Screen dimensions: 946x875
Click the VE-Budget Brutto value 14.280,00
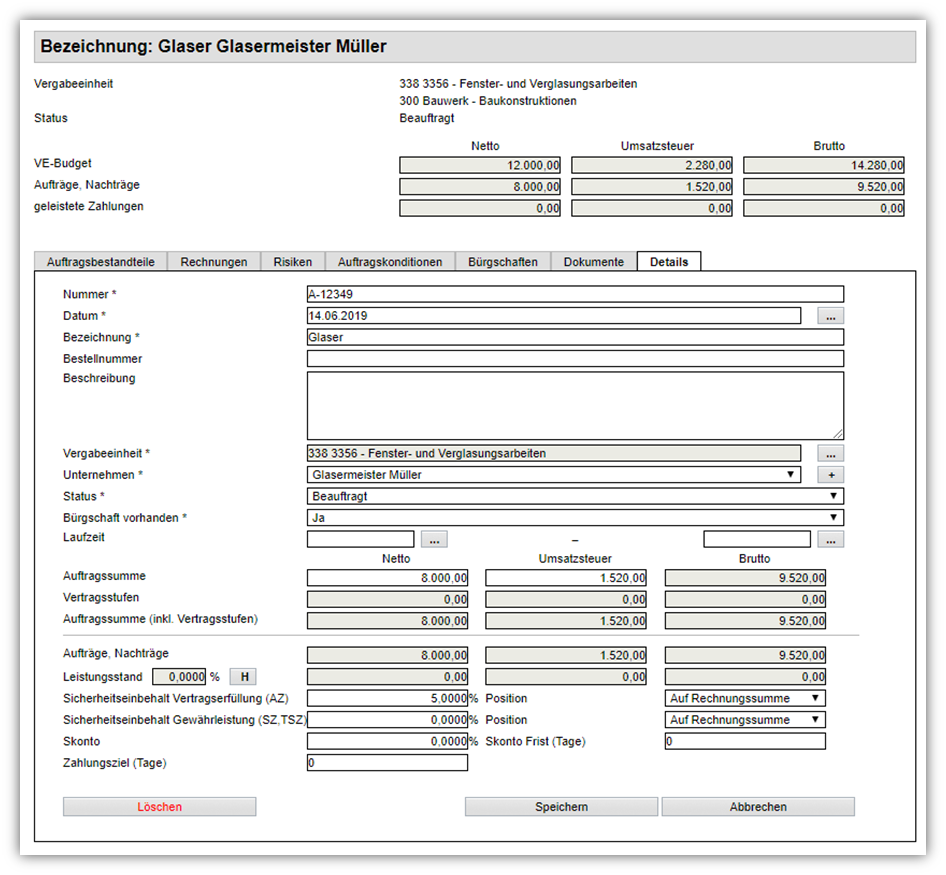(824, 165)
